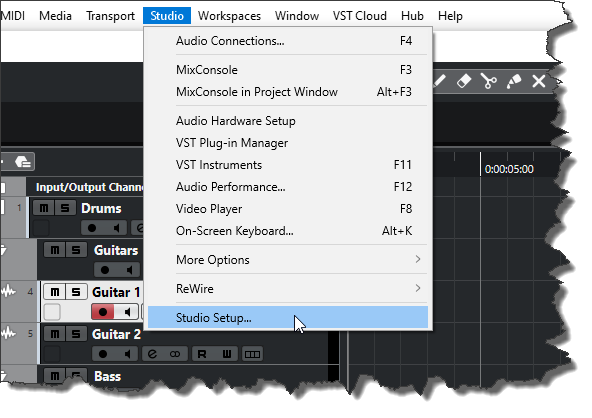This screenshot has width=592, height=418.
Task: Select the Glue tool
Action: [513, 81]
